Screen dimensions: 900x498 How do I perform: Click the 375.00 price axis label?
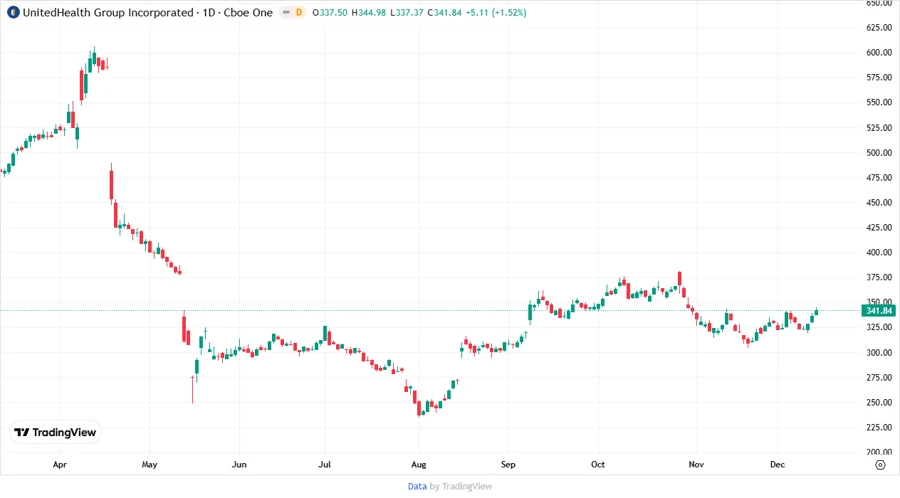click(x=879, y=277)
